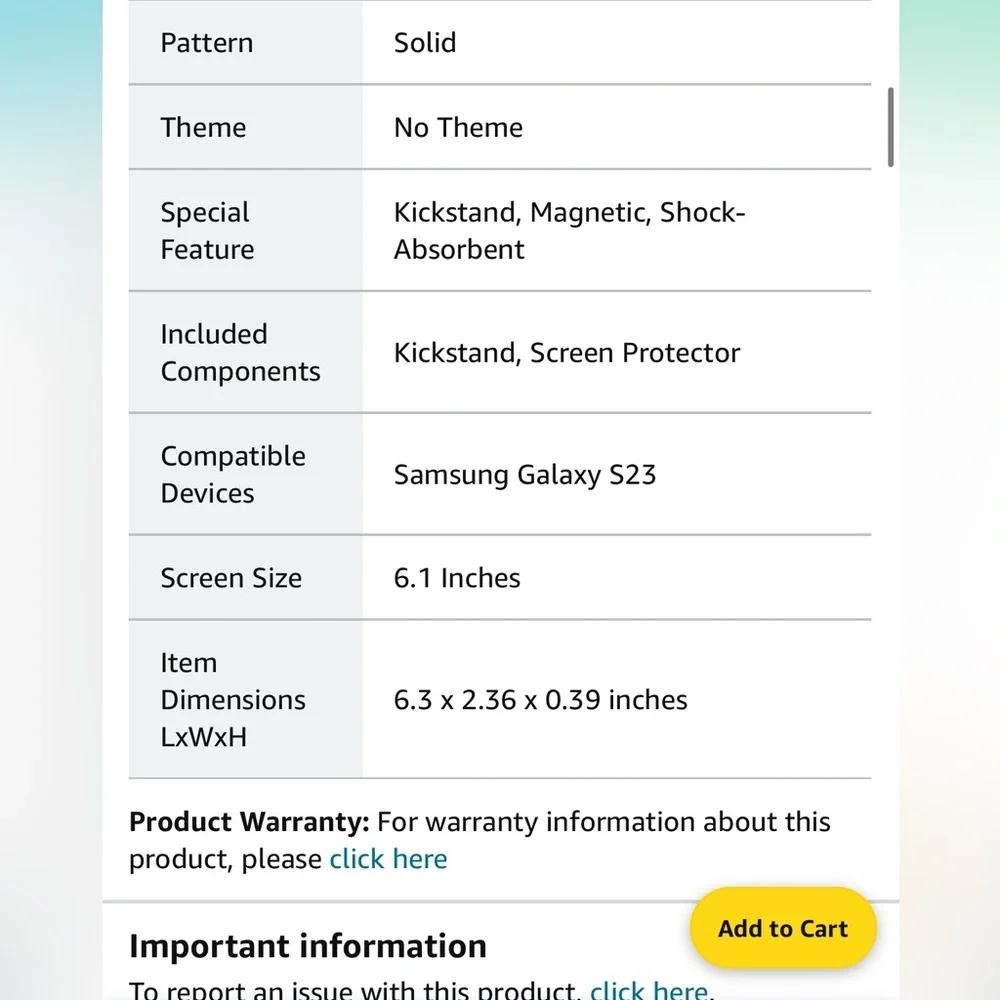Click the yellow Add to Cart button
This screenshot has height=1000, width=1000.
tap(783, 928)
